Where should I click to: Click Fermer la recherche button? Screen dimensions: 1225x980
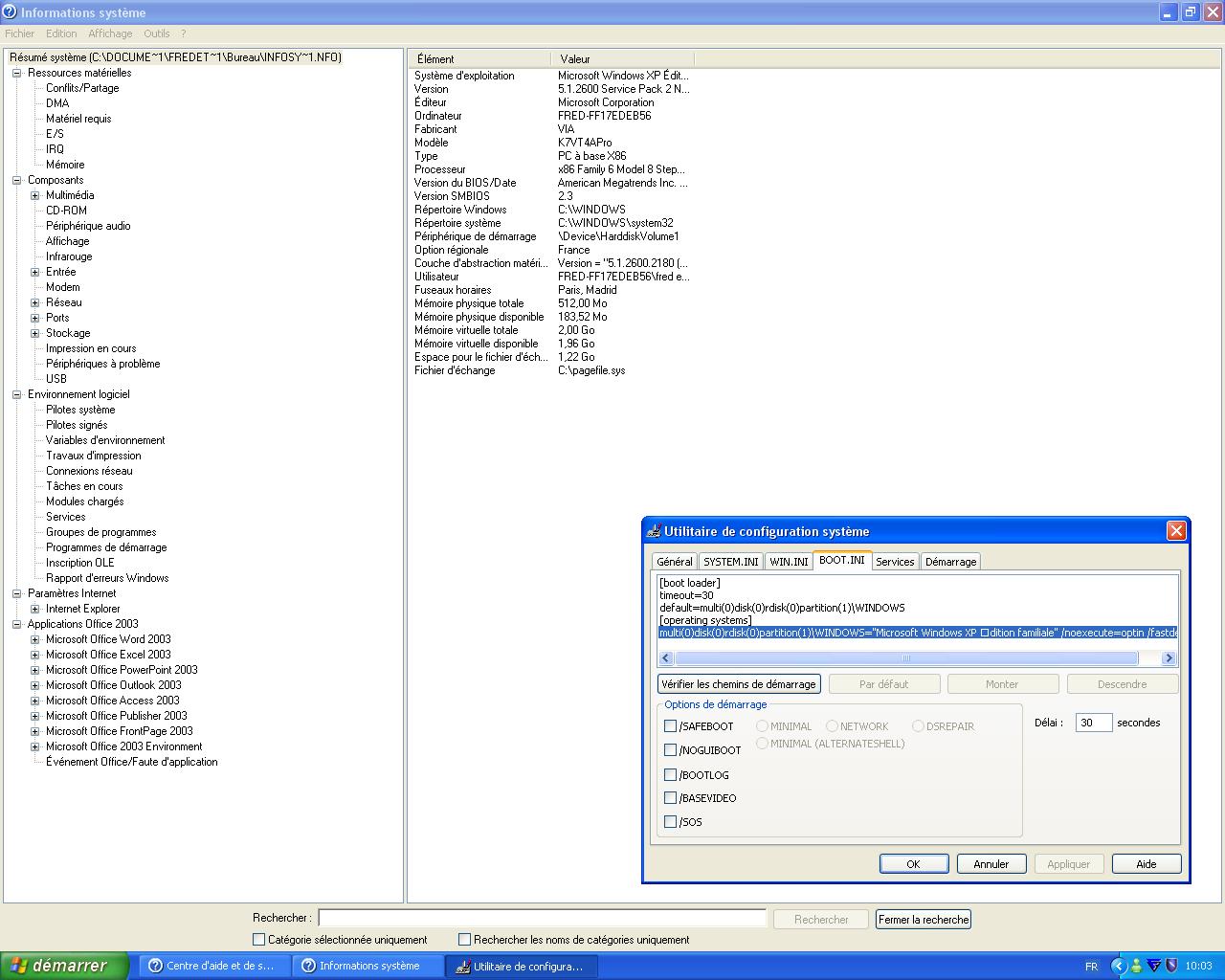click(x=924, y=920)
